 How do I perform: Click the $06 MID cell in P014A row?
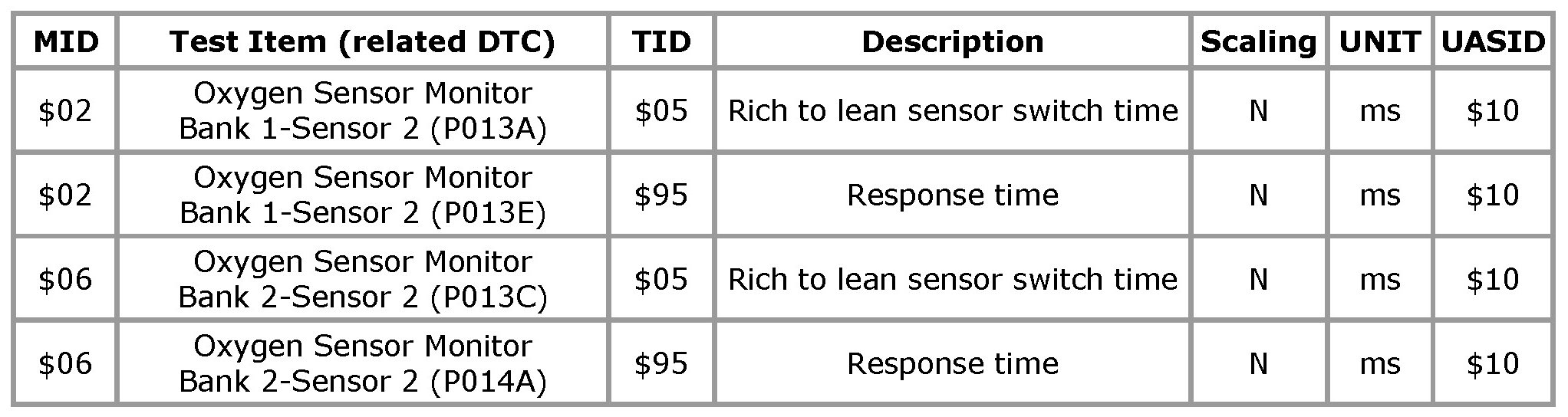[x=66, y=364]
